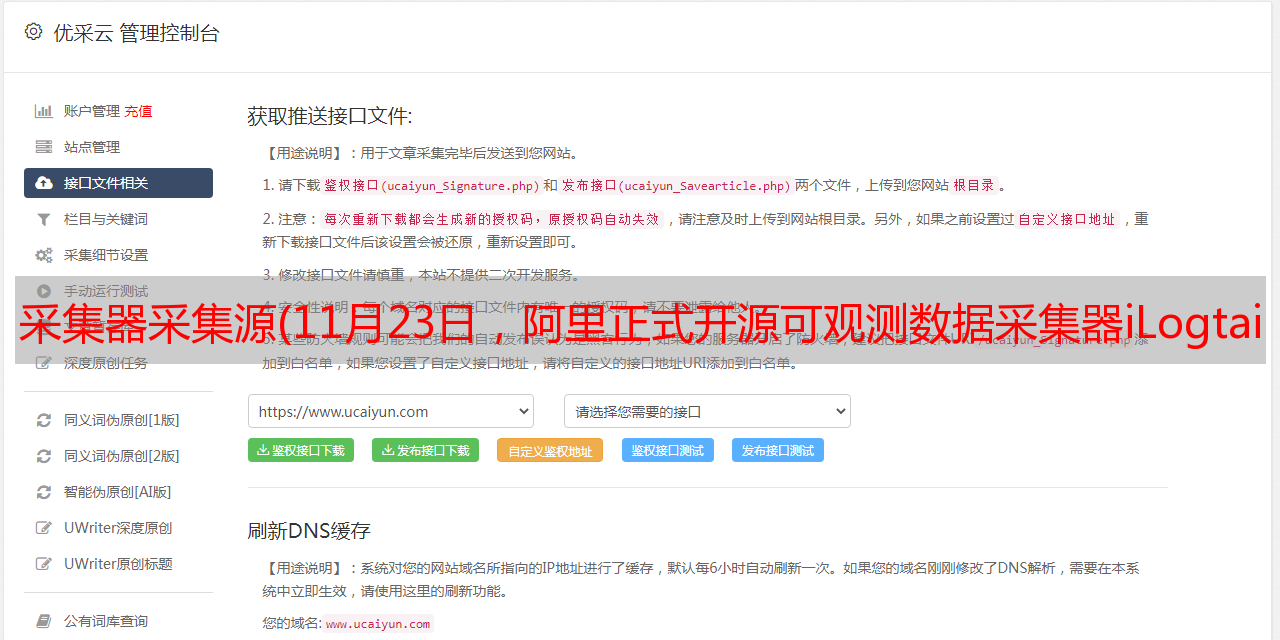Viewport: 1280px width, 640px height.
Task: Click edit icon for UWriter深度原创
Action: (x=44, y=528)
